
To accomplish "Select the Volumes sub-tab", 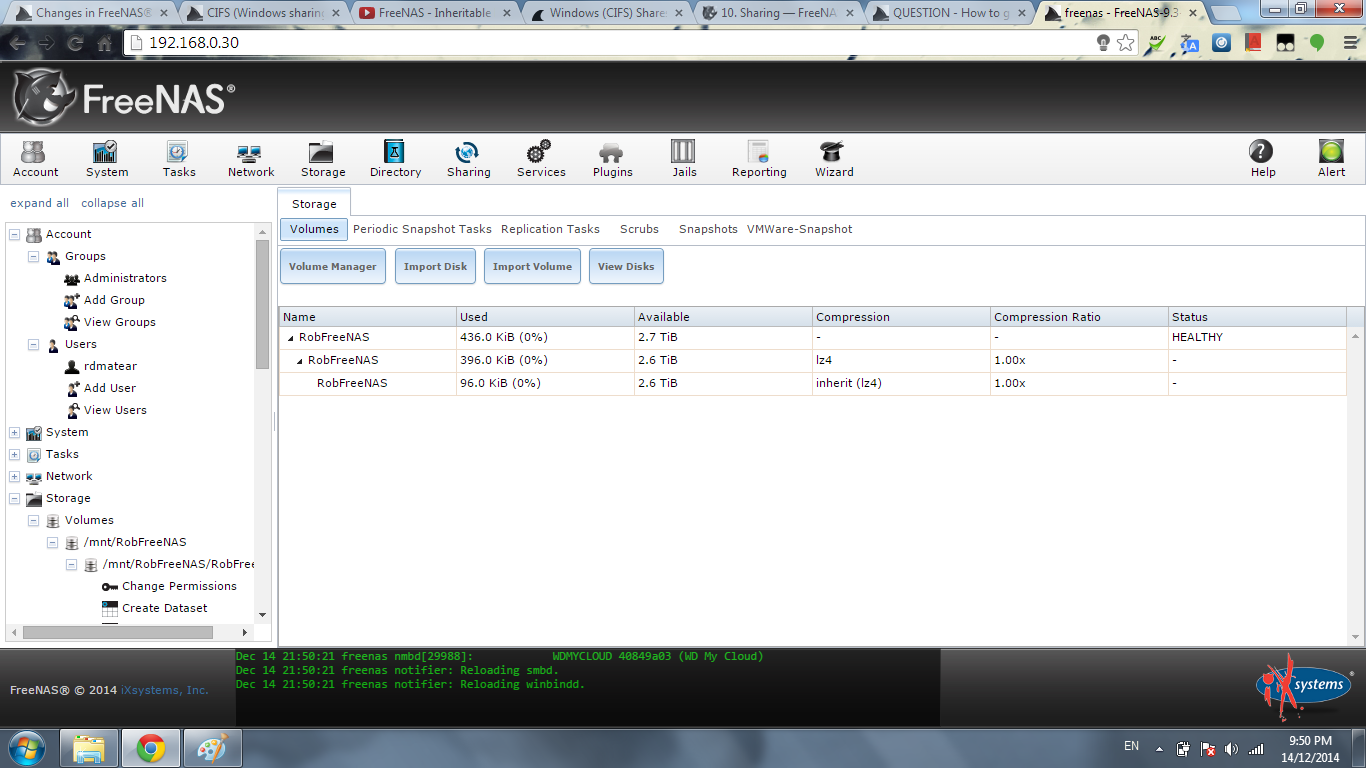I will [314, 229].
